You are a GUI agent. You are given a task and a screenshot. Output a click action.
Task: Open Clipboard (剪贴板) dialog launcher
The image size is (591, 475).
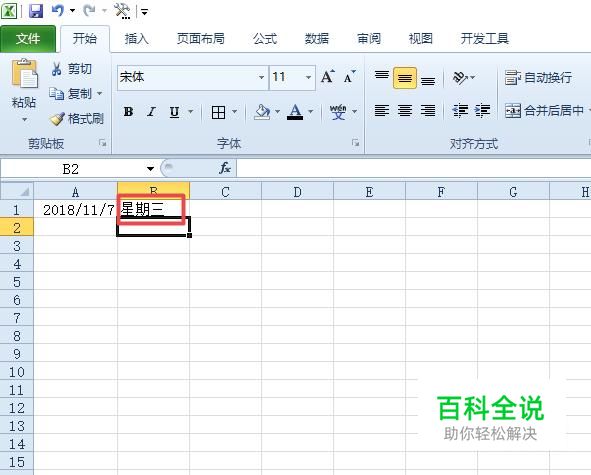103,143
